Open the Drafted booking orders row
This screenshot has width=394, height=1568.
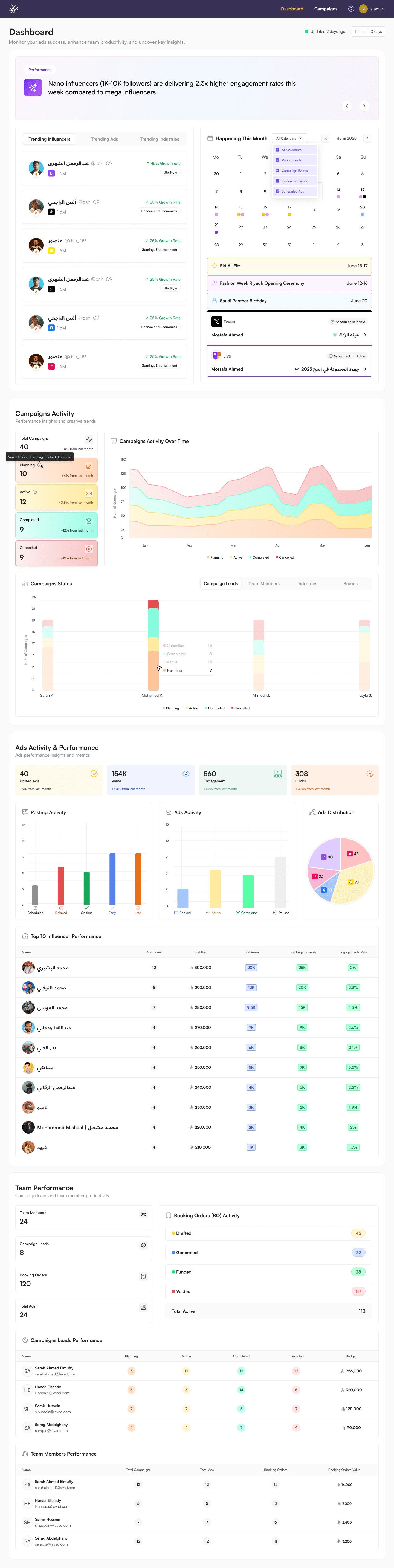coord(269,1233)
